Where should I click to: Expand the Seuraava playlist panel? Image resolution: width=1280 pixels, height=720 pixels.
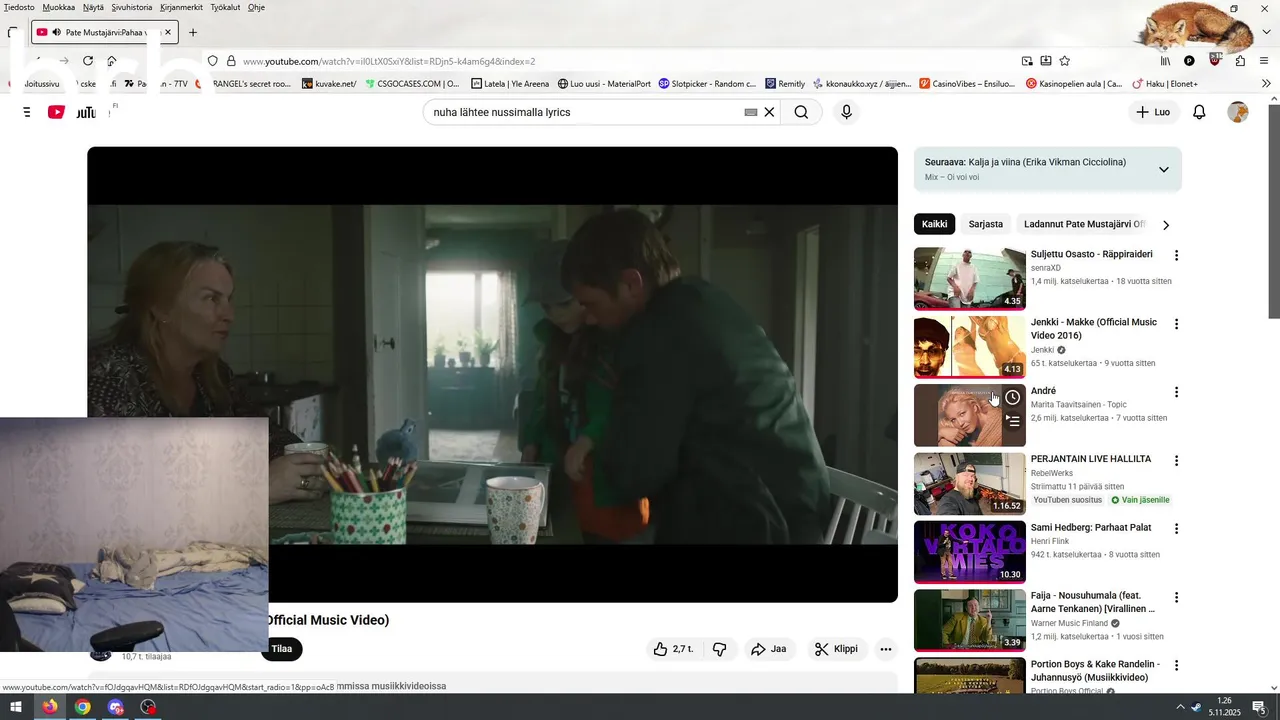pyautogui.click(x=1163, y=169)
